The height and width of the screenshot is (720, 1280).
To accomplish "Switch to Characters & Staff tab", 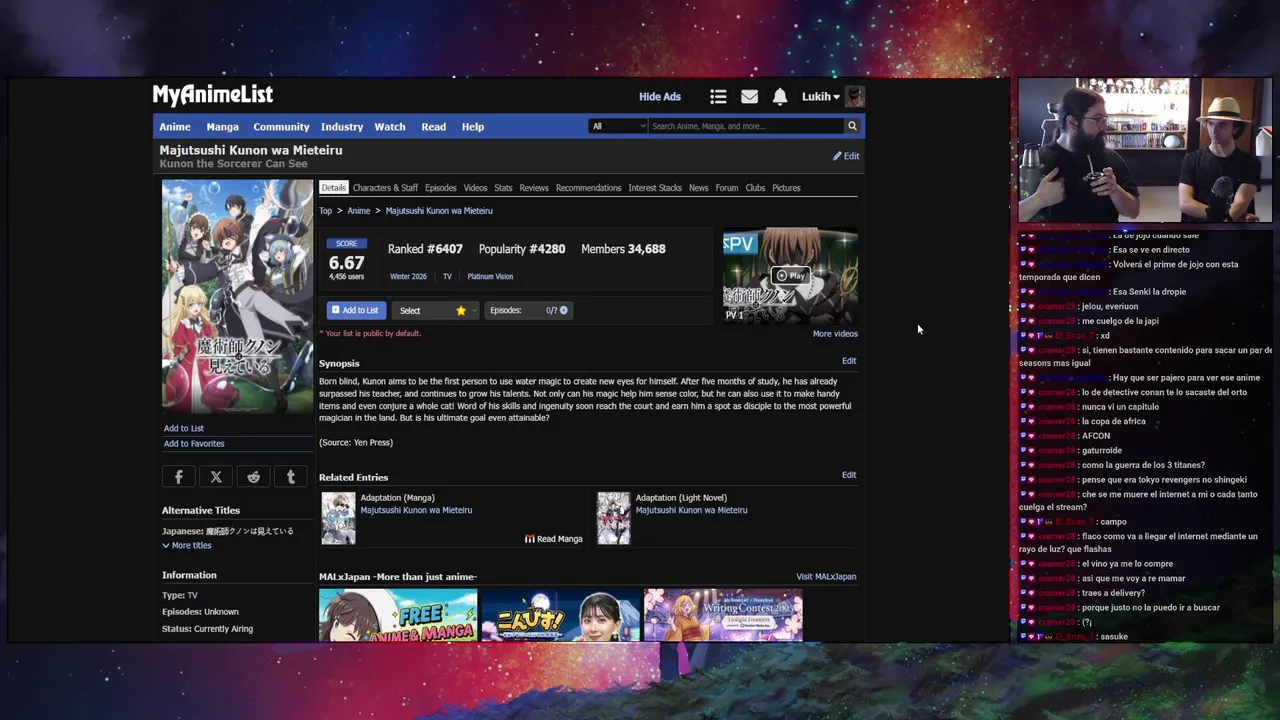I will pos(385,188).
